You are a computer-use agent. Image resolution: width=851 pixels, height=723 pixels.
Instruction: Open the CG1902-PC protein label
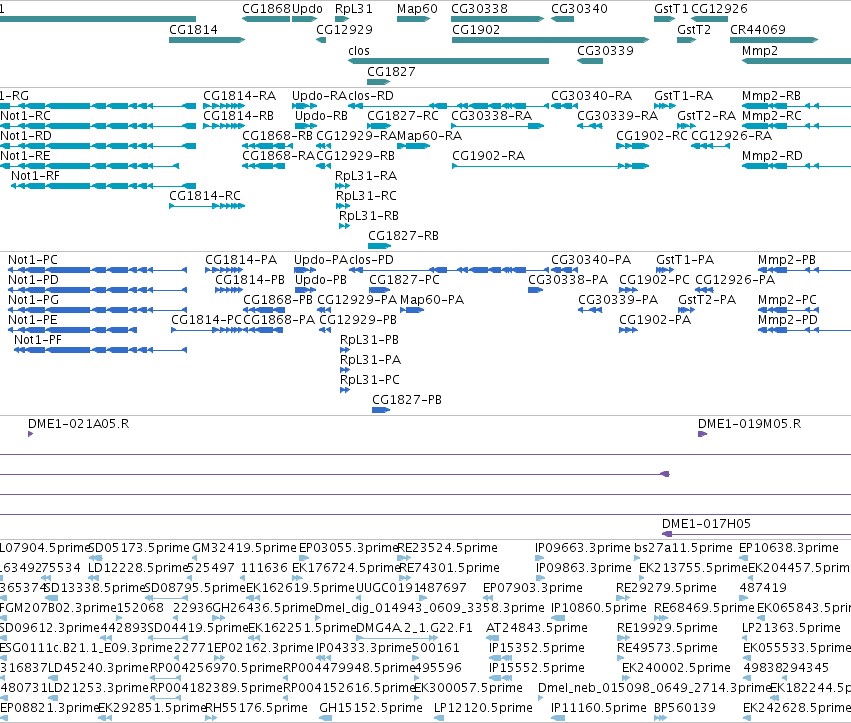pos(654,280)
